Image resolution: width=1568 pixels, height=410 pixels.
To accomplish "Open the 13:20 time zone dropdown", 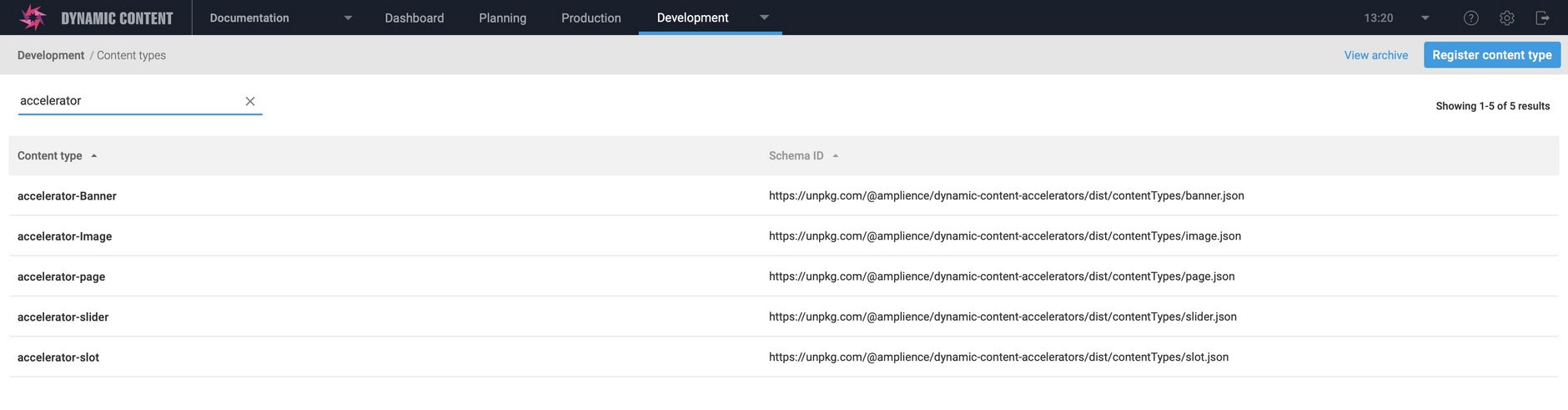I will 1425,18.
